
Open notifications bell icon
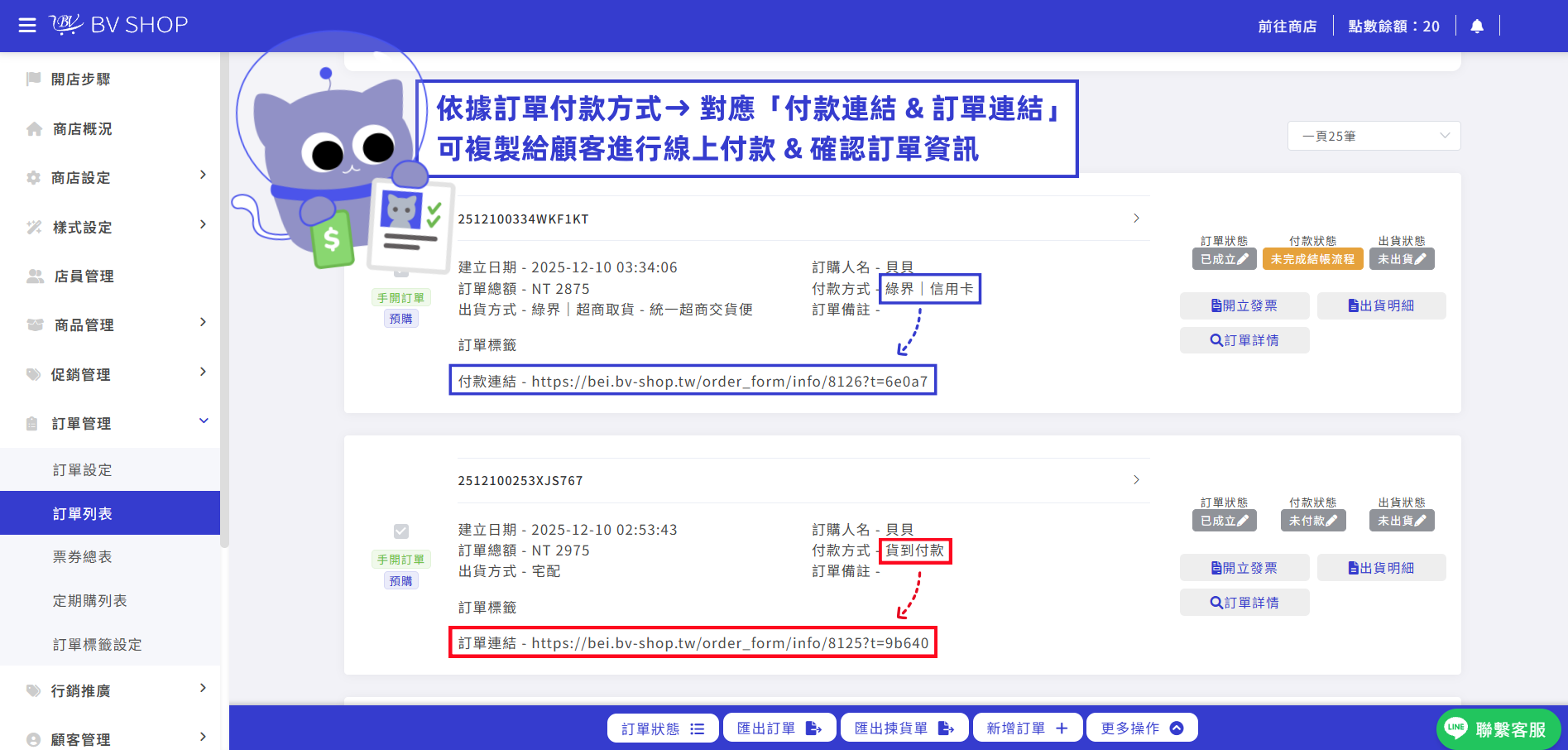[x=1477, y=26]
